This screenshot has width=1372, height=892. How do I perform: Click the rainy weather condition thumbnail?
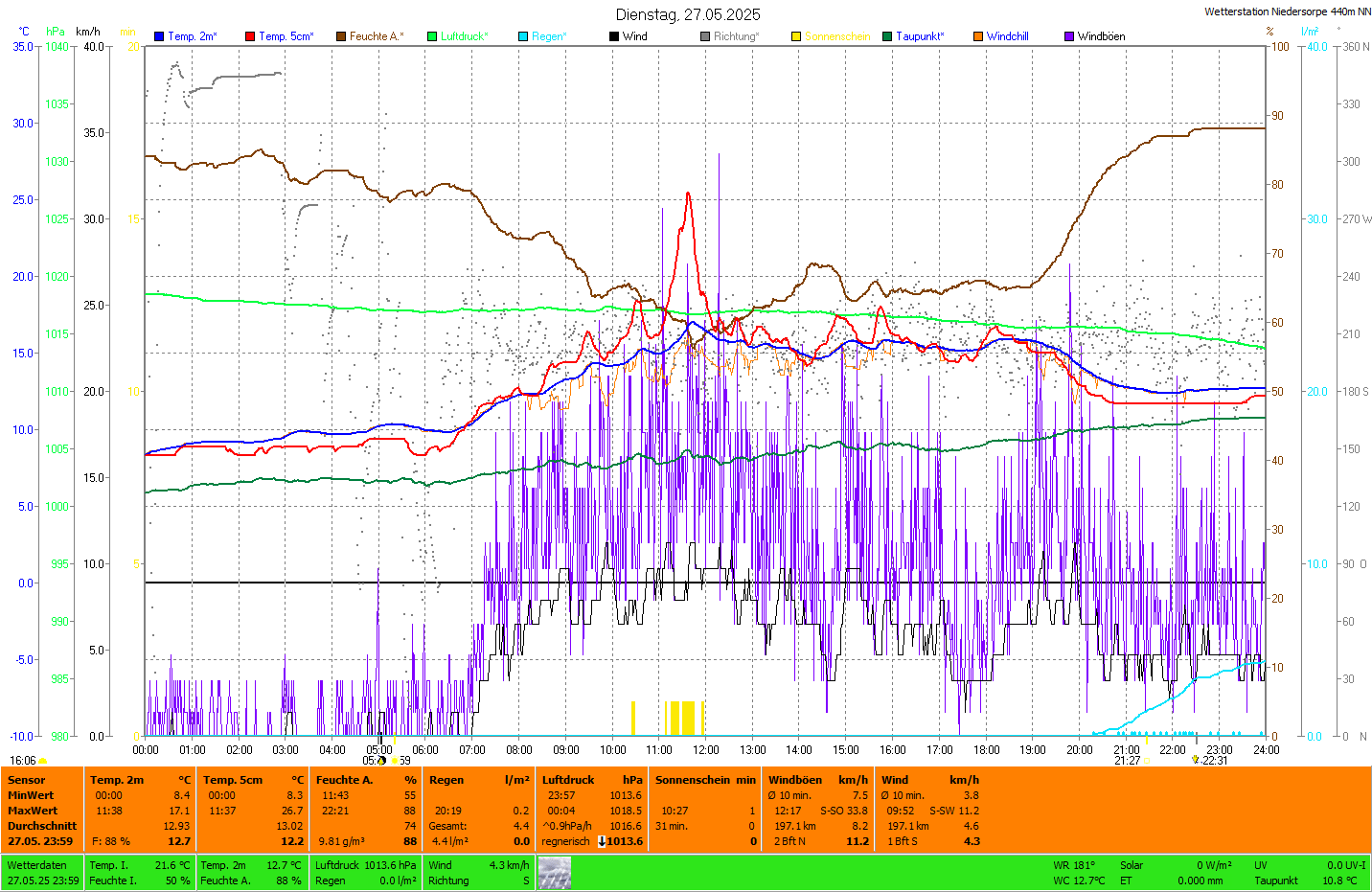point(554,873)
